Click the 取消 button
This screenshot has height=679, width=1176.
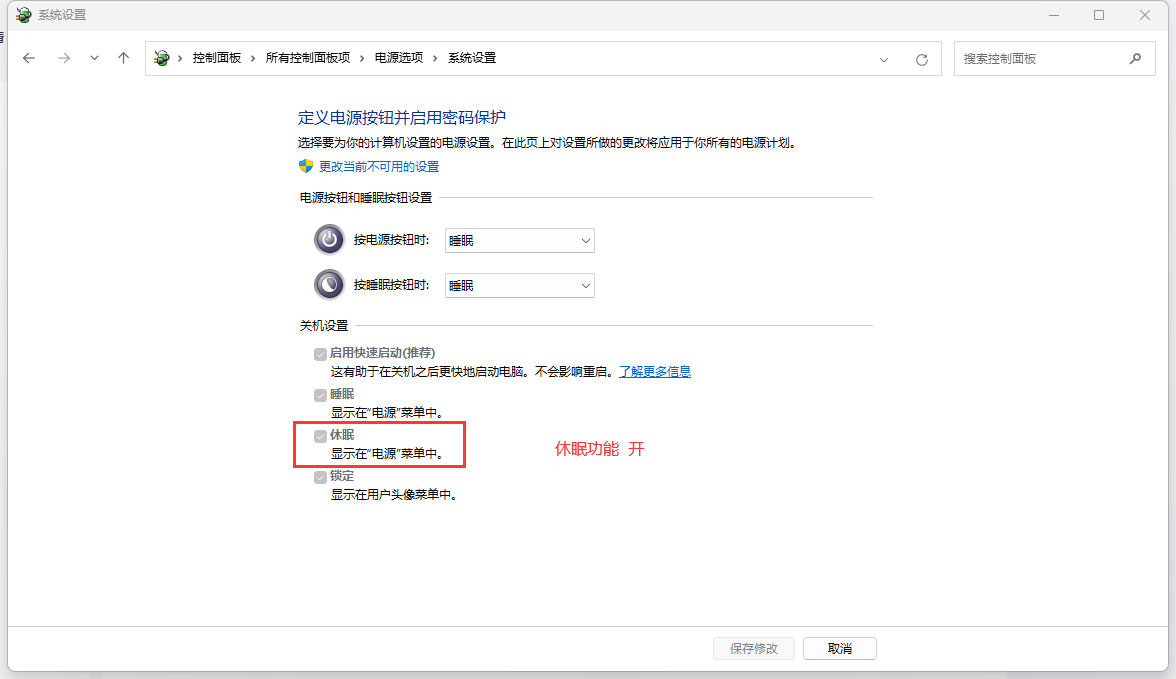(x=840, y=648)
